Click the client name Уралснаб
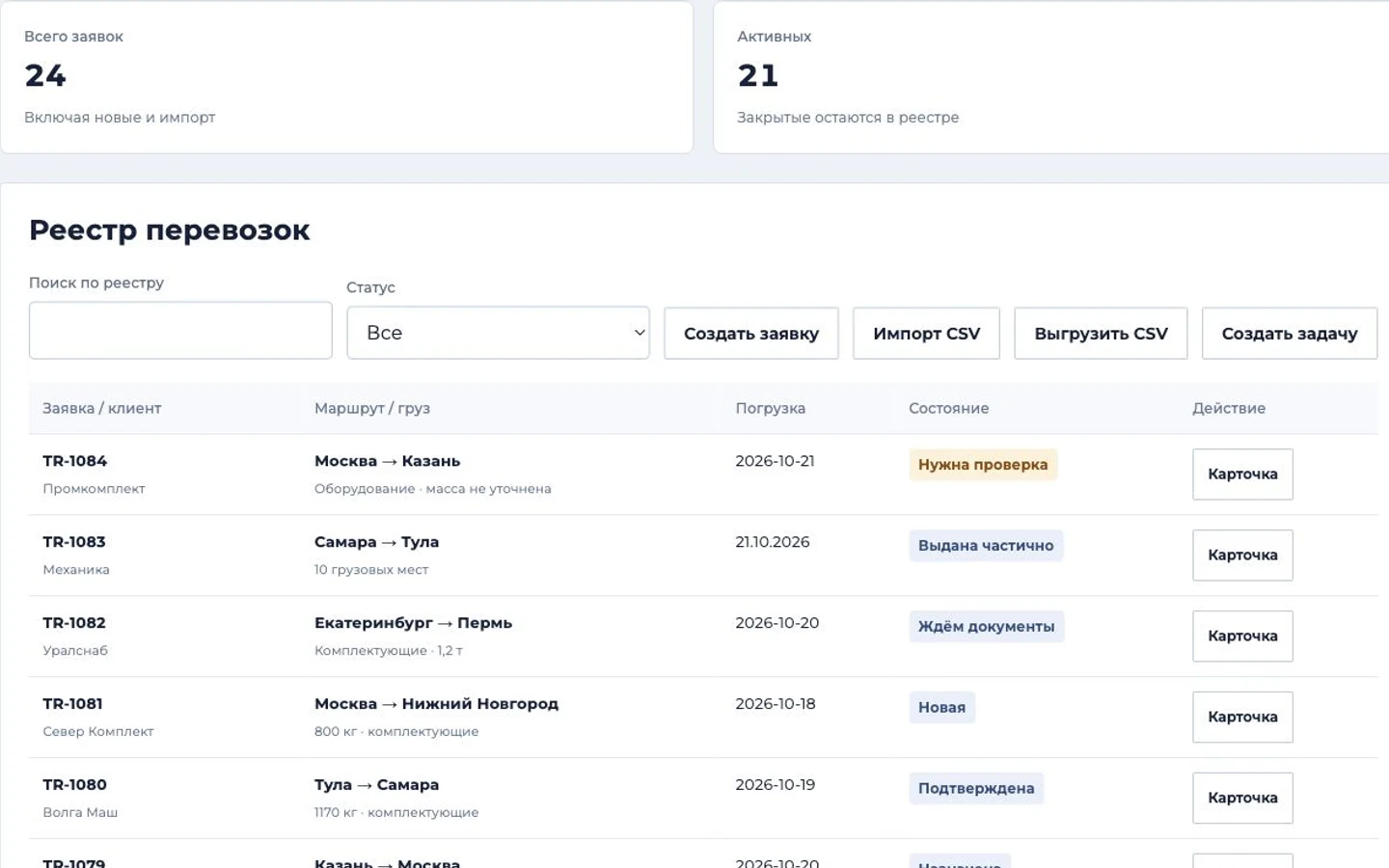Viewport: 1389px width, 868px height. point(75,651)
